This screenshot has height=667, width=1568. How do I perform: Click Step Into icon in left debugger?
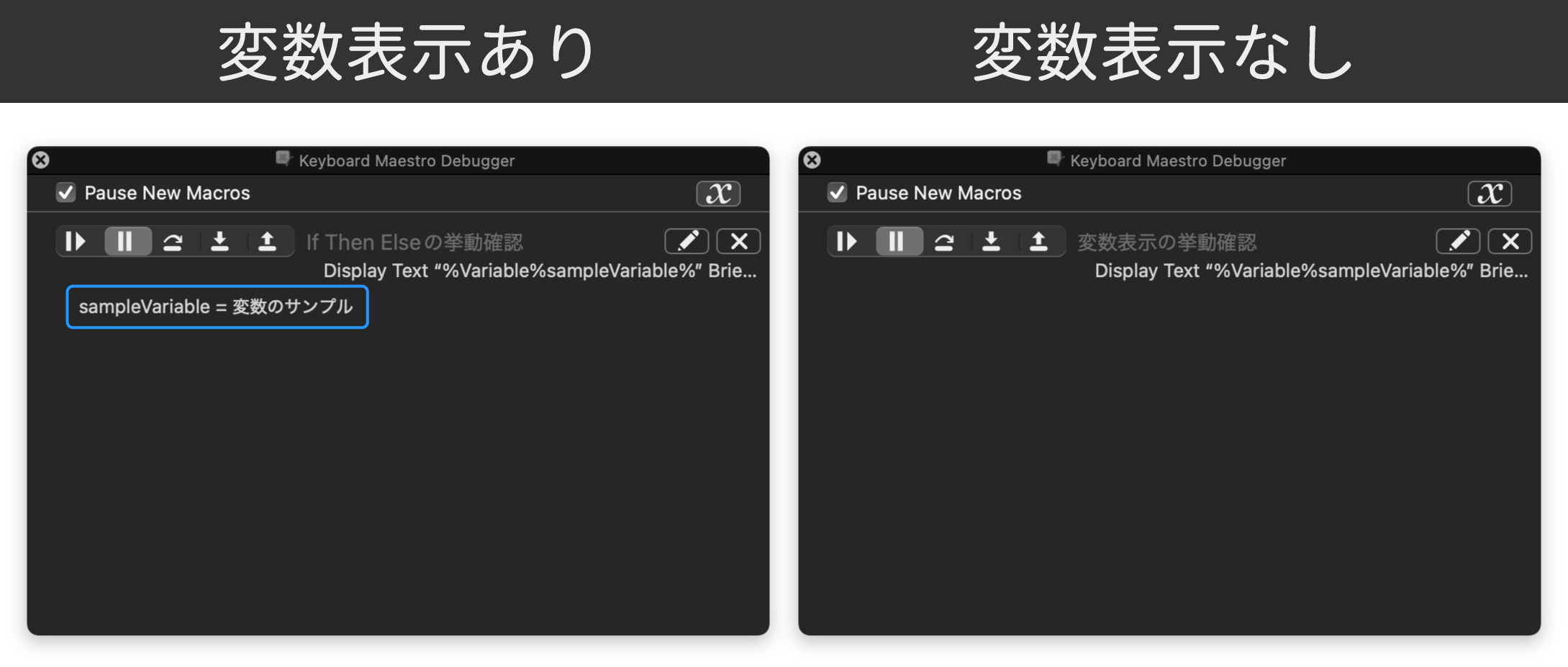point(219,241)
